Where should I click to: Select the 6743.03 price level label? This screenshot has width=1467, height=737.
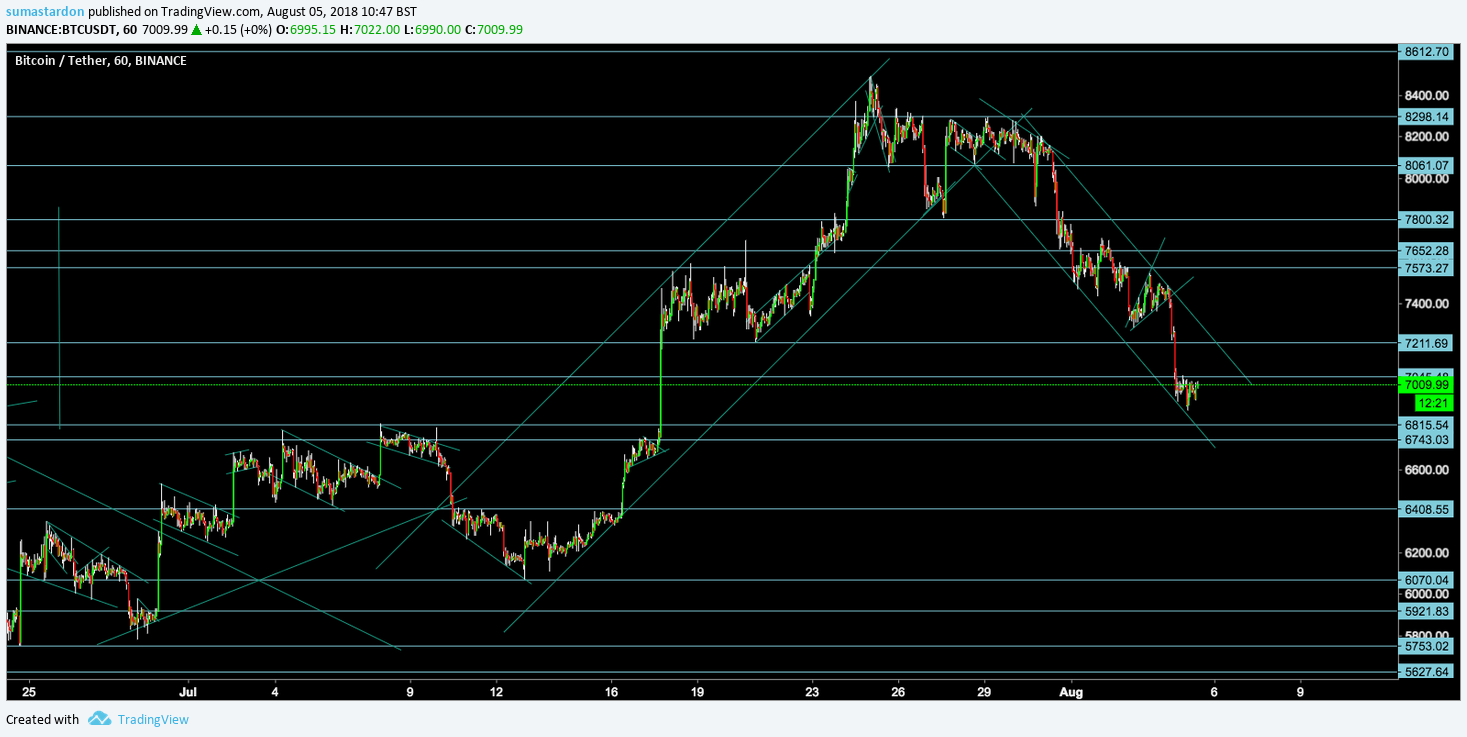(x=1427, y=439)
